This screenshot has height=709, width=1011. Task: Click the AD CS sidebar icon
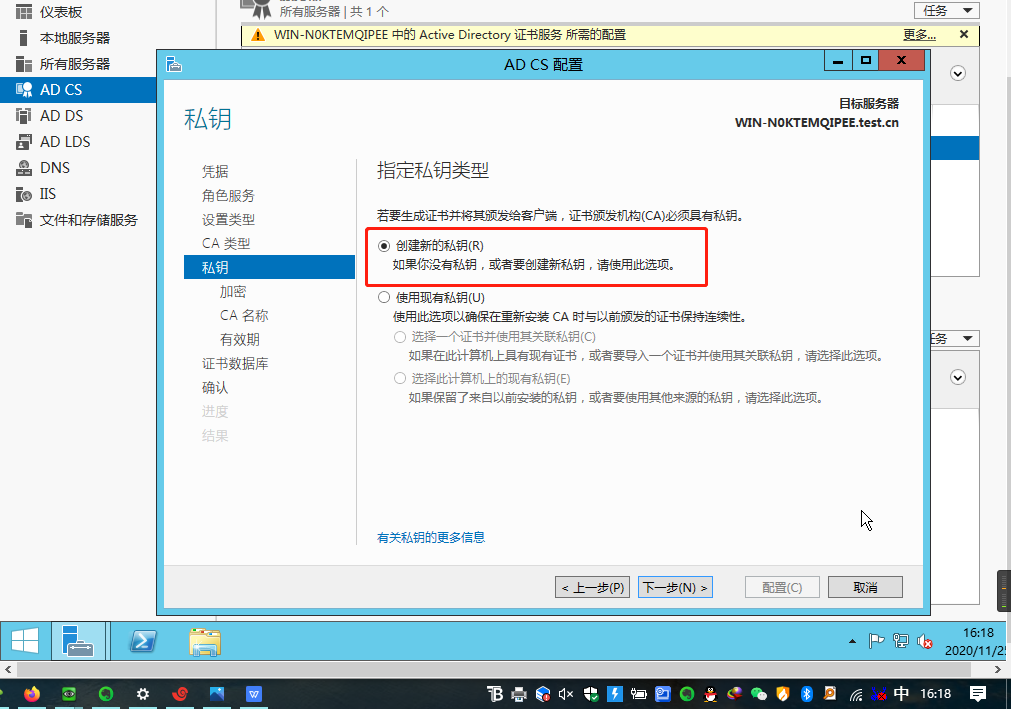tap(24, 90)
